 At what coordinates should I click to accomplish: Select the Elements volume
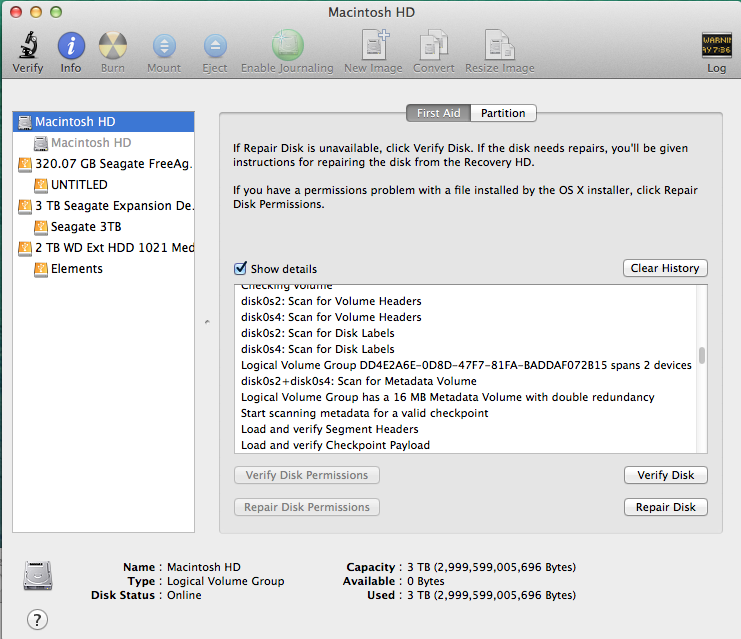[x=103, y=268]
